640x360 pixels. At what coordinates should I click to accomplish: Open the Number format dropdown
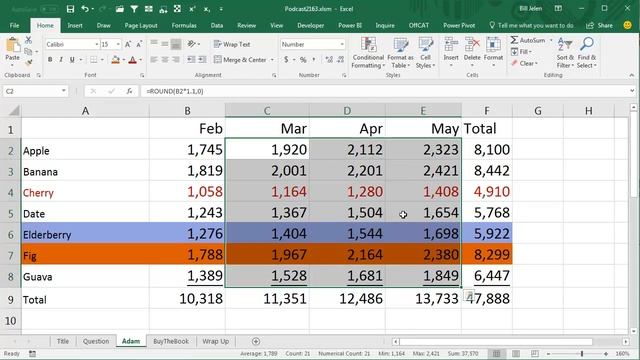342,44
